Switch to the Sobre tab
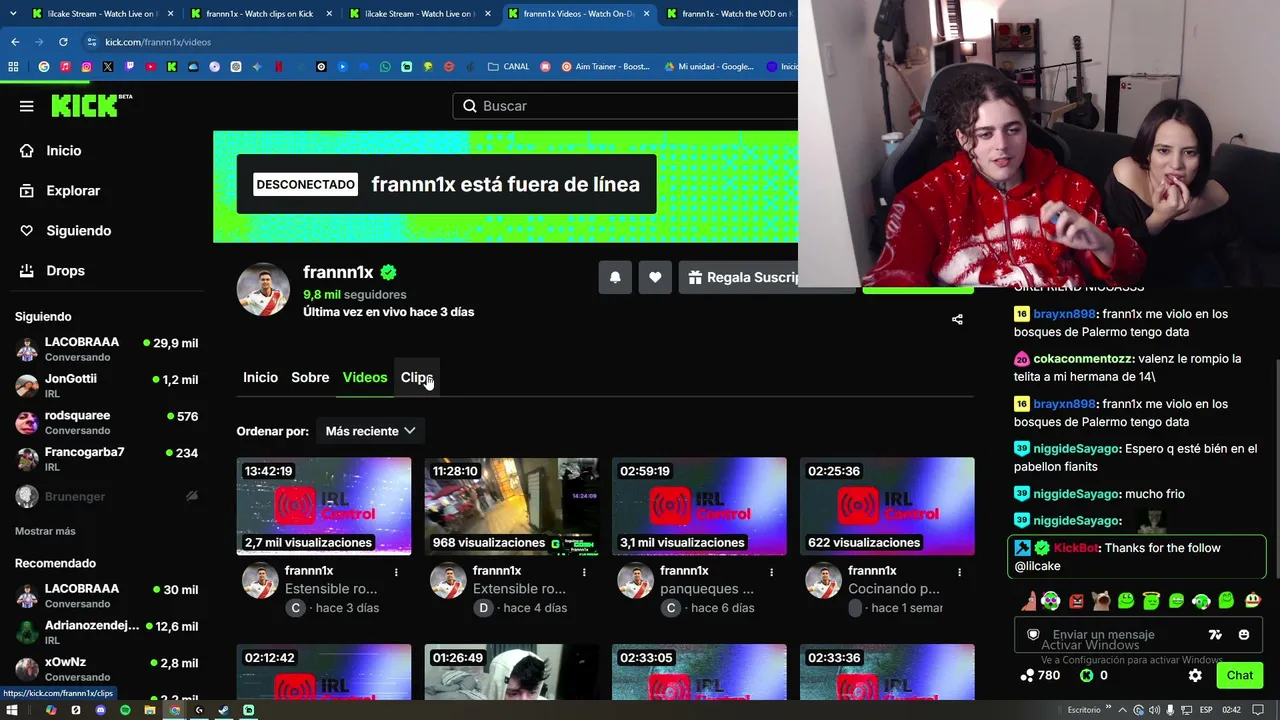This screenshot has width=1280, height=720. pyautogui.click(x=310, y=377)
